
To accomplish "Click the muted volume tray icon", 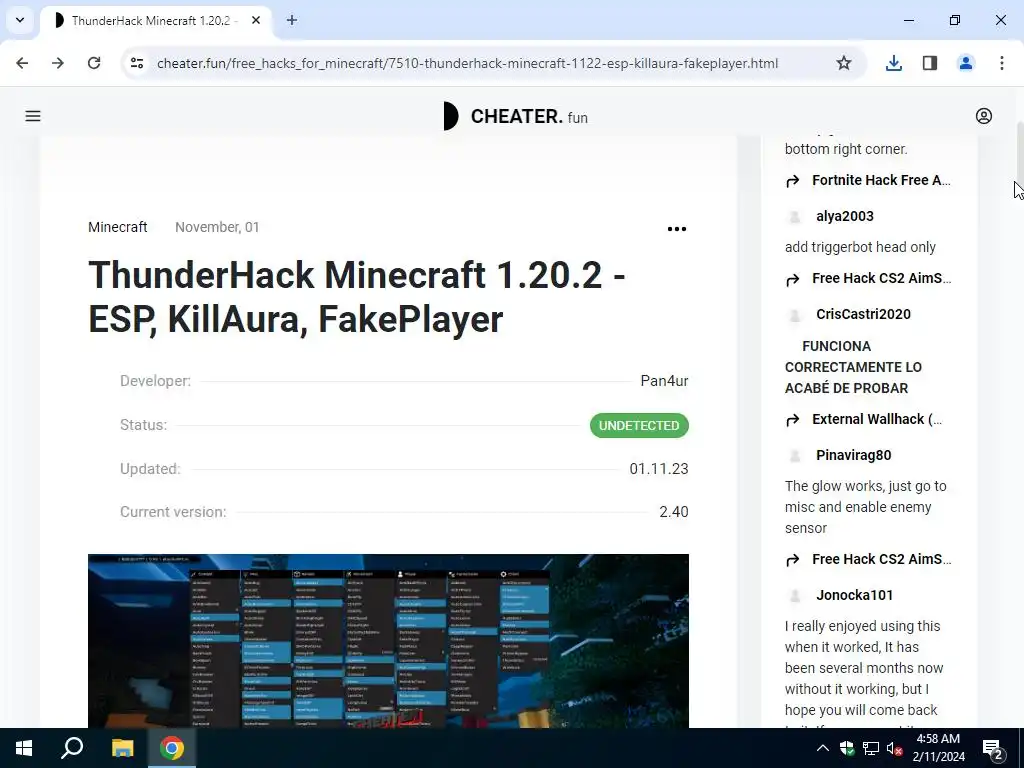I will pos(895,749).
